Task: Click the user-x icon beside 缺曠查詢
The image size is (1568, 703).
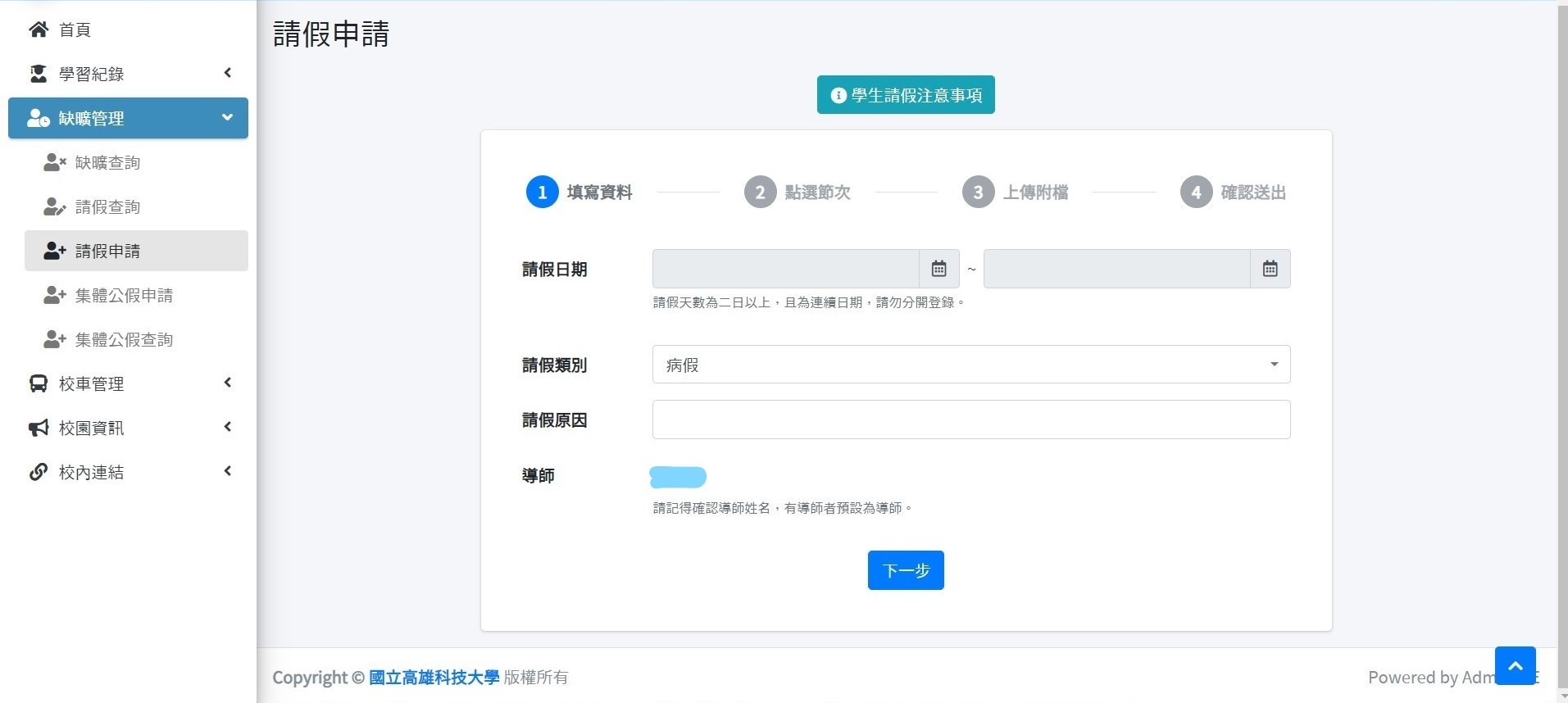Action: click(x=55, y=162)
